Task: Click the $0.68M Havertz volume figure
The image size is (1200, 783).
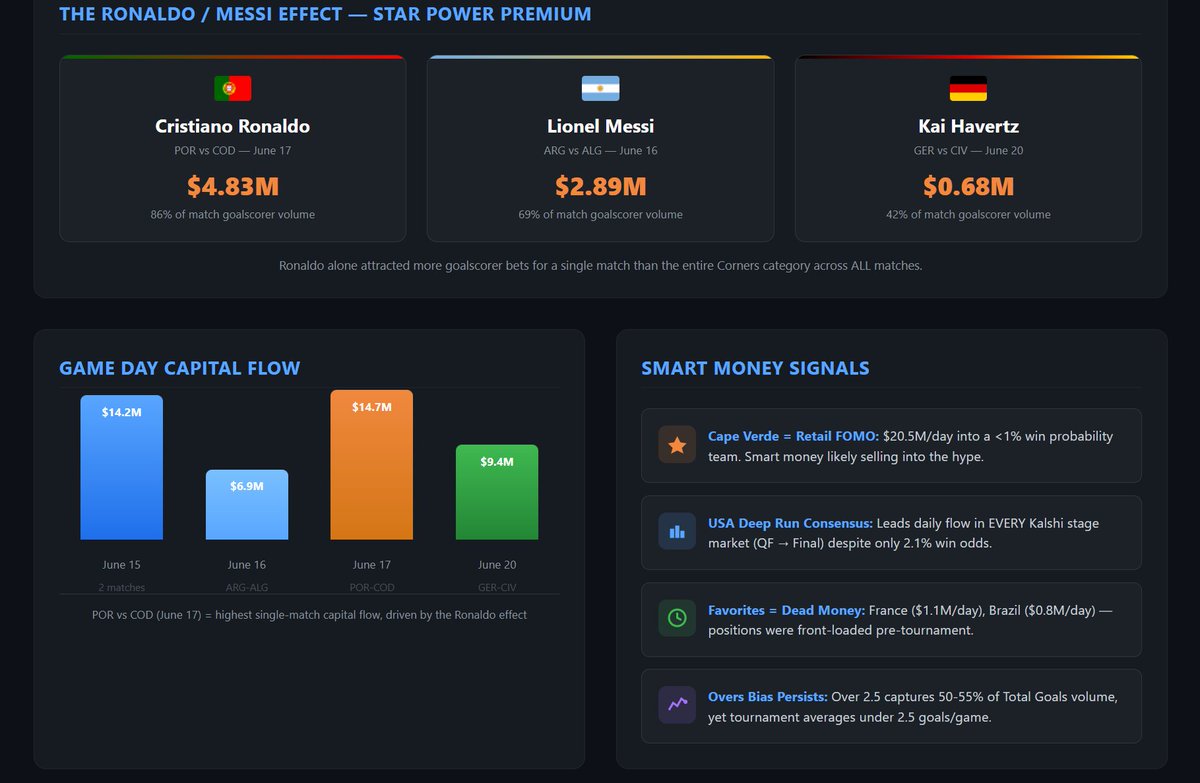Action: tap(968, 186)
